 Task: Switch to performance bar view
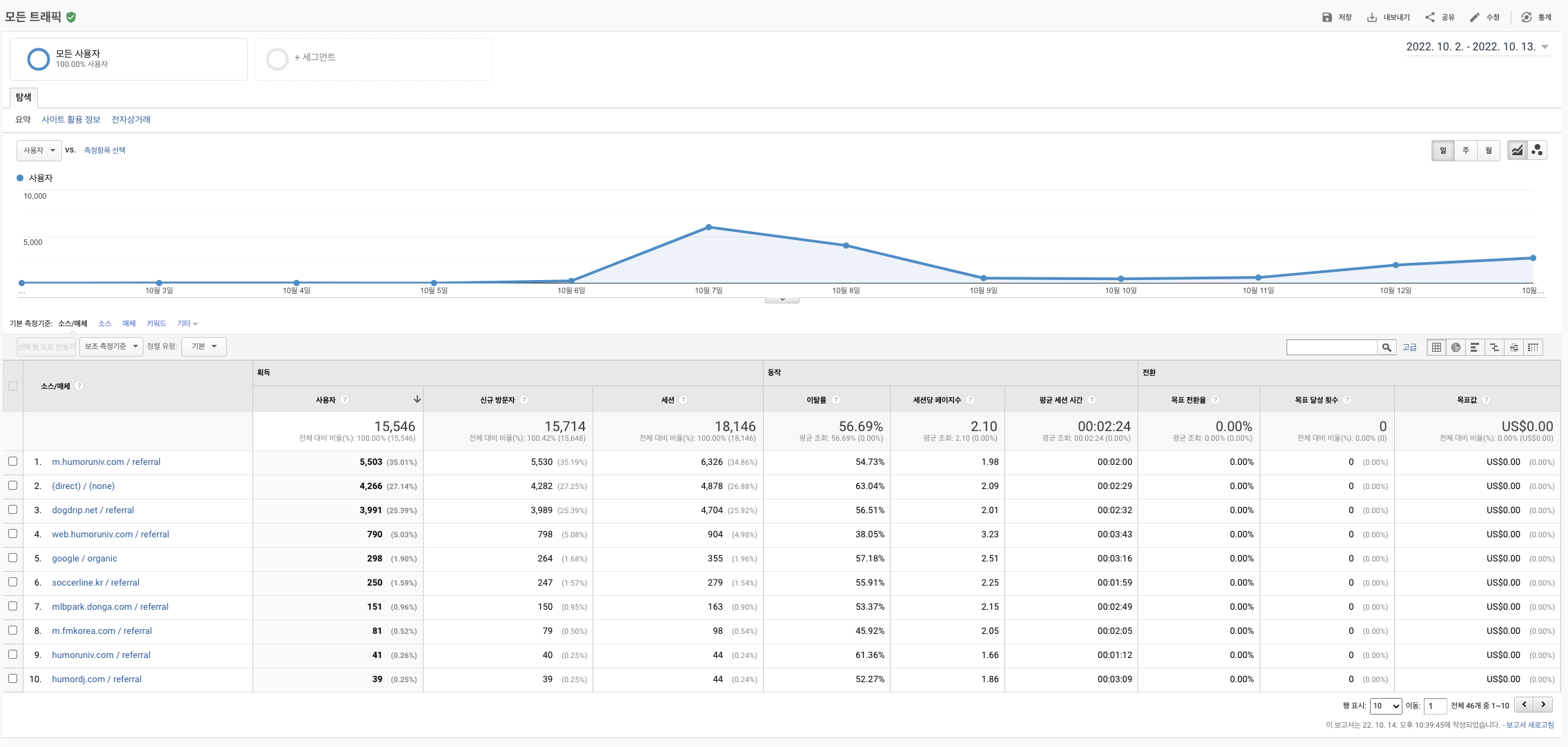[1475, 348]
